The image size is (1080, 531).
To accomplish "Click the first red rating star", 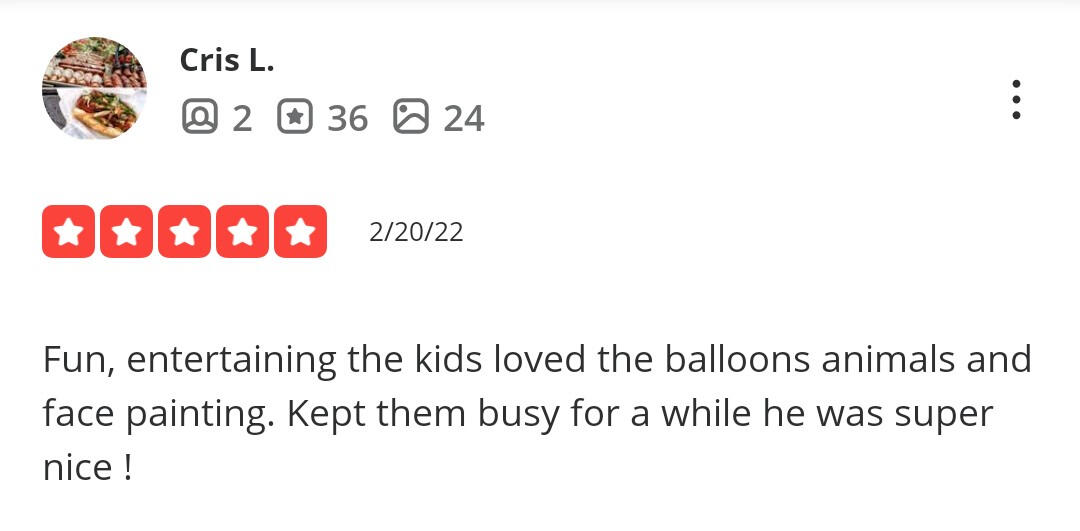I will (68, 232).
